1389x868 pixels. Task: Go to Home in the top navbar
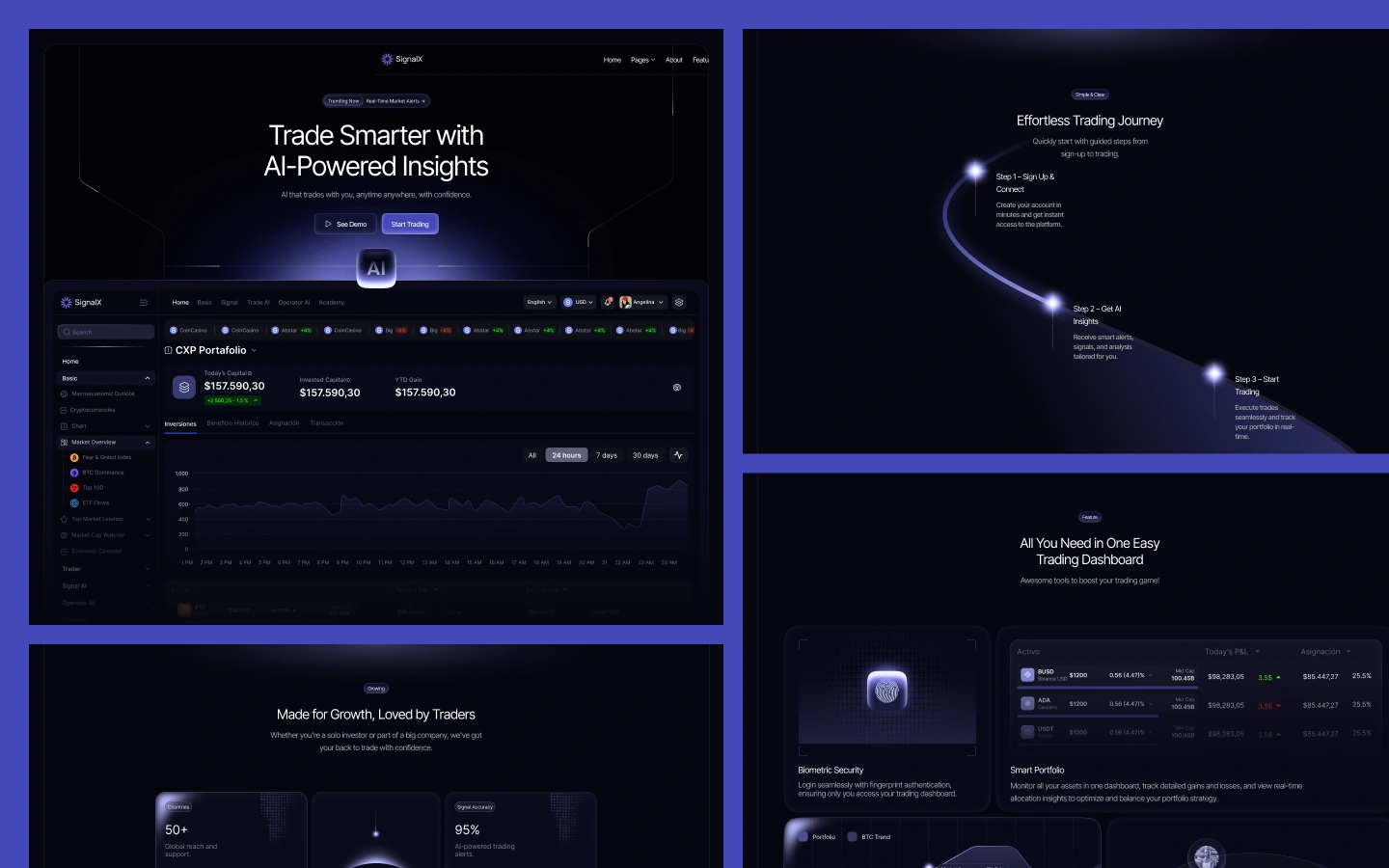click(613, 60)
